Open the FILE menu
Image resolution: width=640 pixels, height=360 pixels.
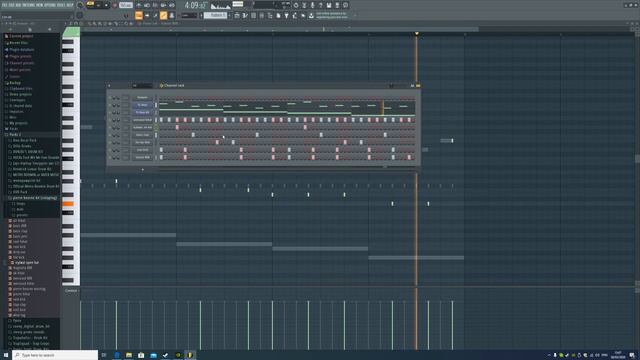(5, 5)
